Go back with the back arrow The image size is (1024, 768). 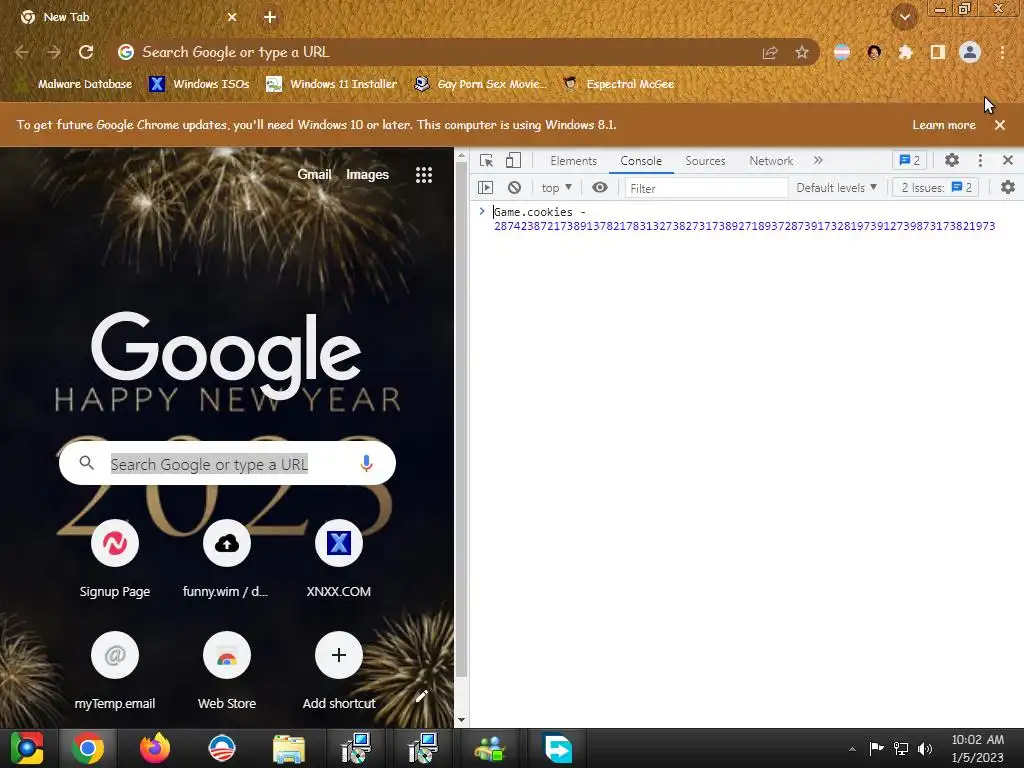pyautogui.click(x=22, y=52)
